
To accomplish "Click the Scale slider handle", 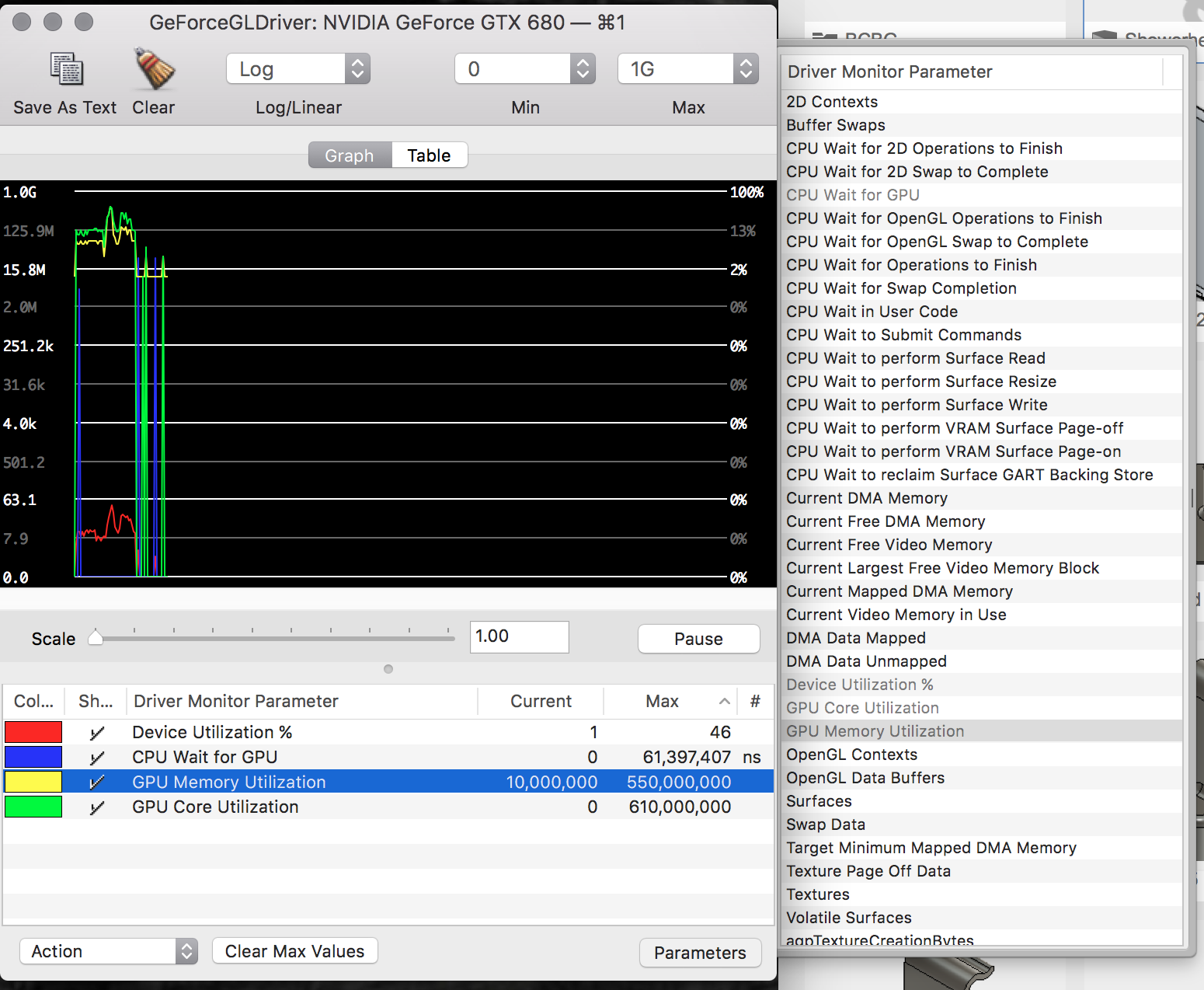I will [96, 637].
